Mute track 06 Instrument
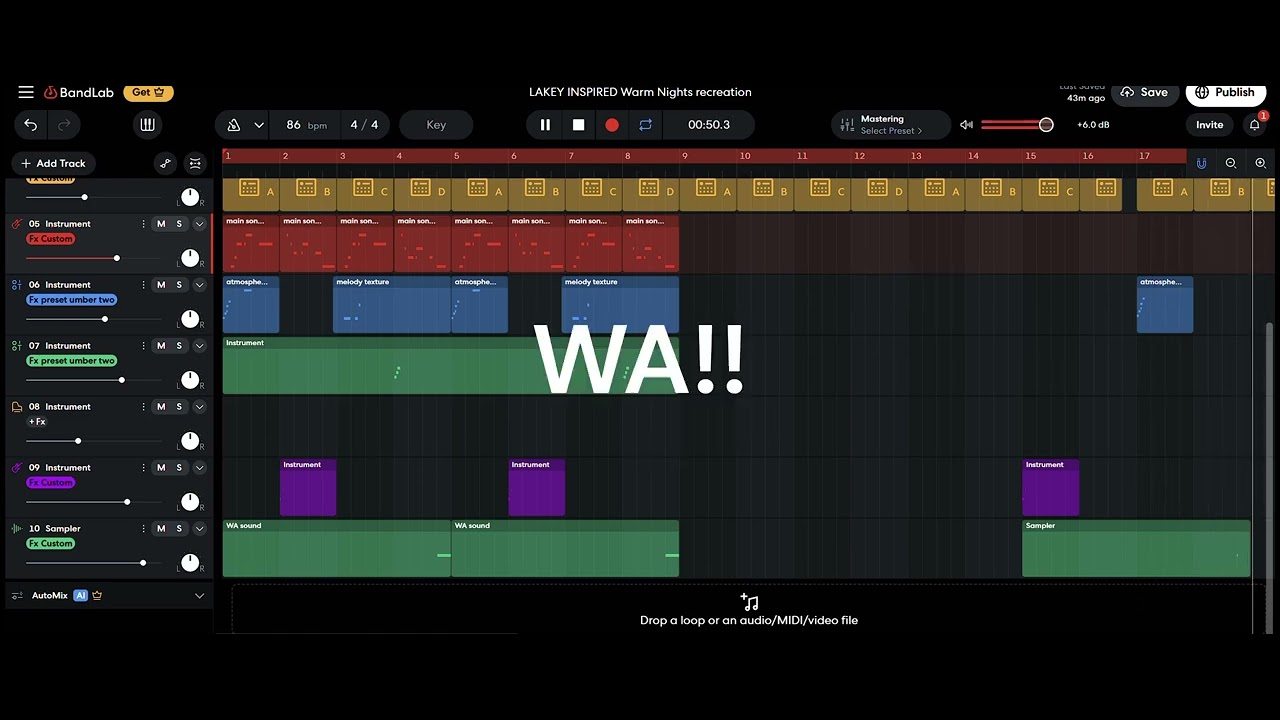The height and width of the screenshot is (720, 1280). click(x=161, y=285)
